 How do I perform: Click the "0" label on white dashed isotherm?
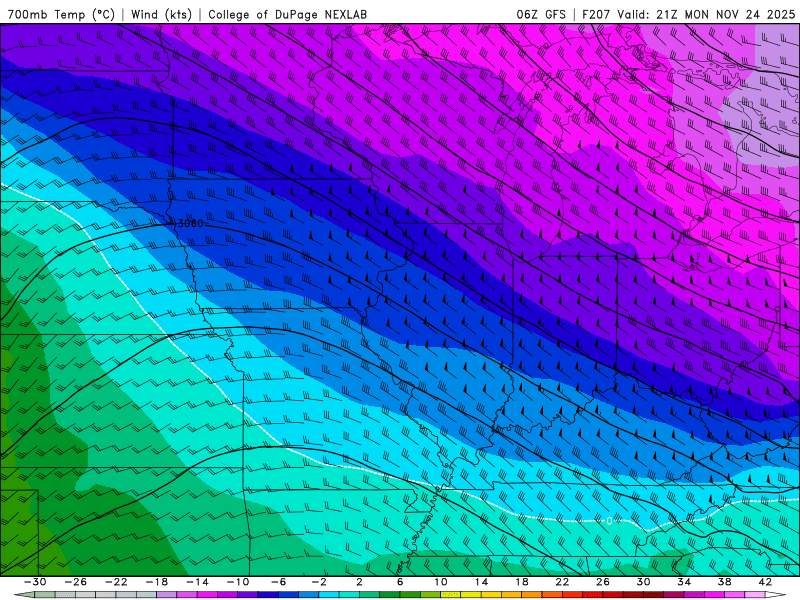(609, 521)
